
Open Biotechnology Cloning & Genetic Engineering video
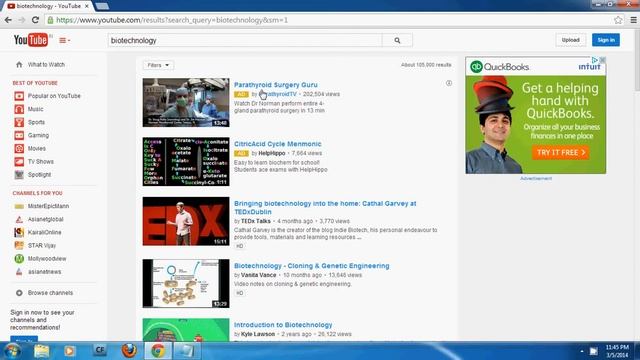pos(311,266)
